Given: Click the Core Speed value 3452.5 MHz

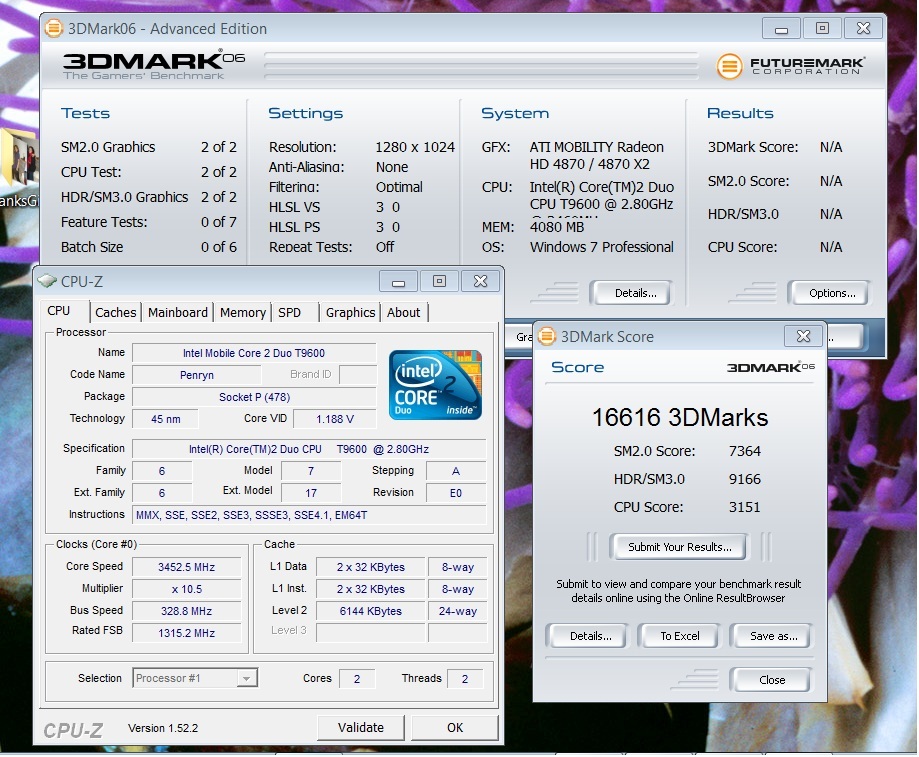Looking at the screenshot, I should click(x=186, y=567).
